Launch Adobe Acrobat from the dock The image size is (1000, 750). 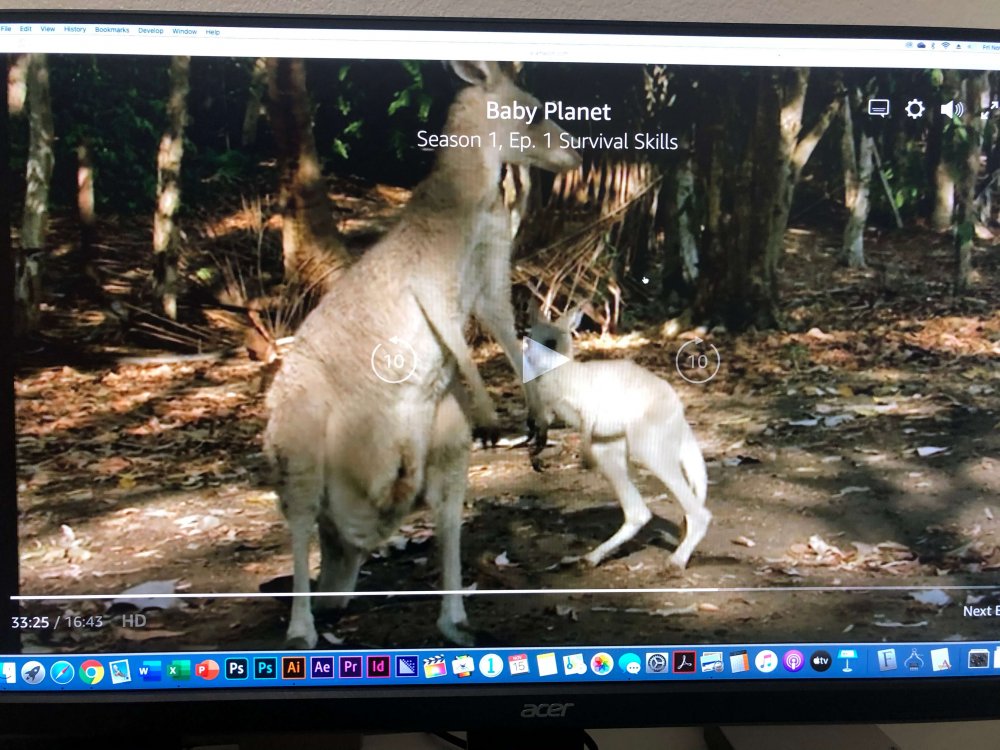pyautogui.click(x=684, y=663)
